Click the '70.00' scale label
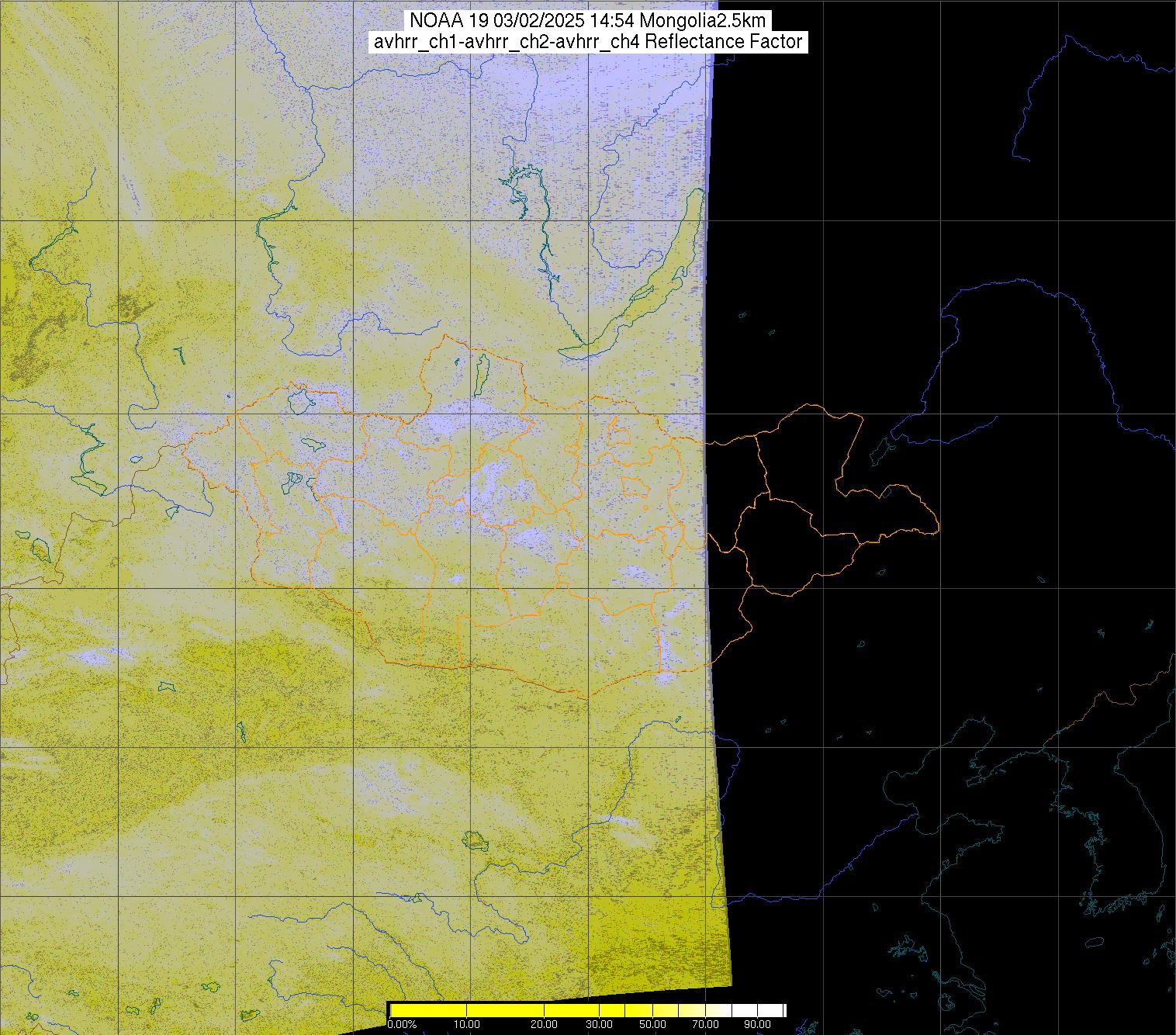 coord(705,1024)
